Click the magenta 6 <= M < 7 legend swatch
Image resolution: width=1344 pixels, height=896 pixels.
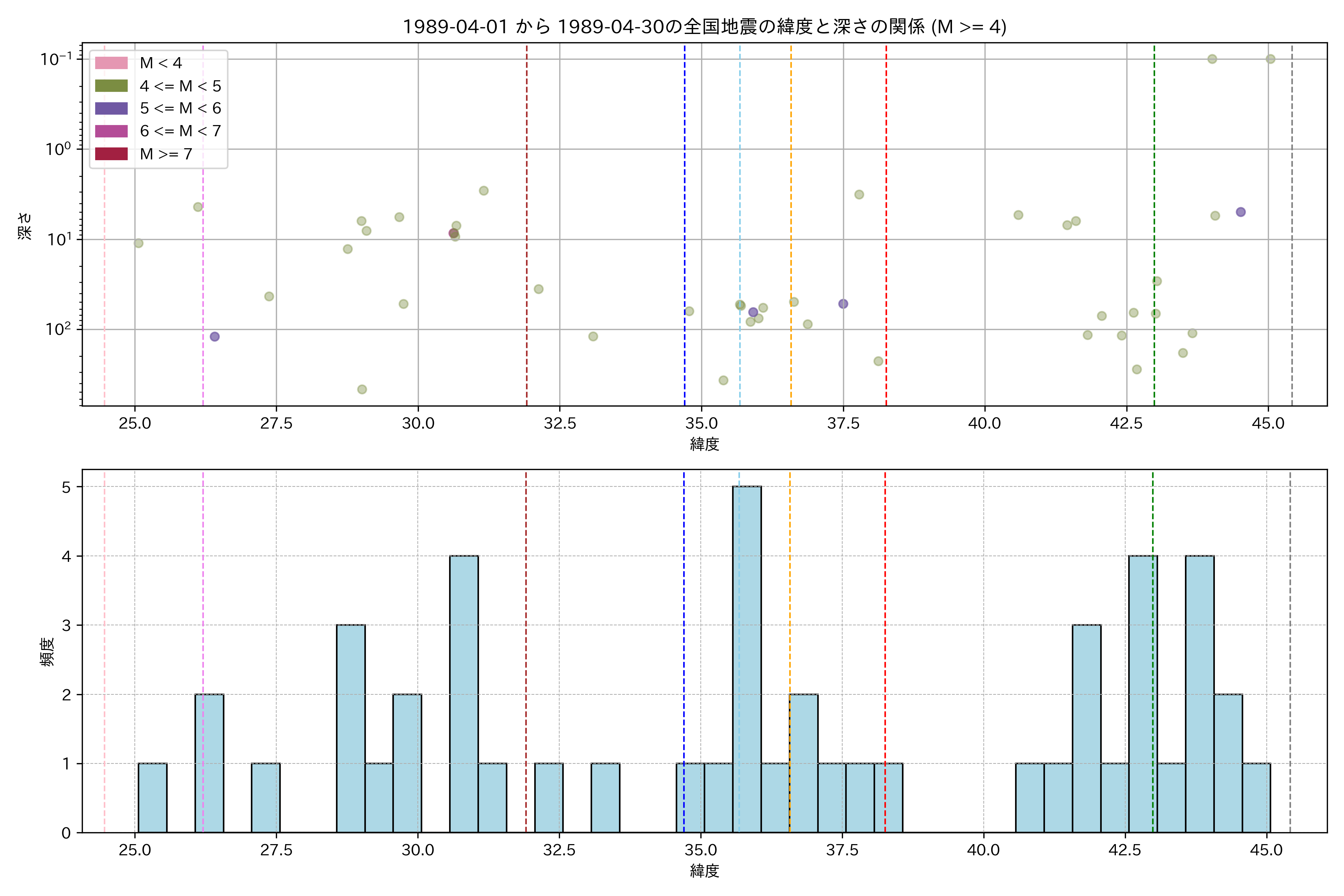[111, 131]
